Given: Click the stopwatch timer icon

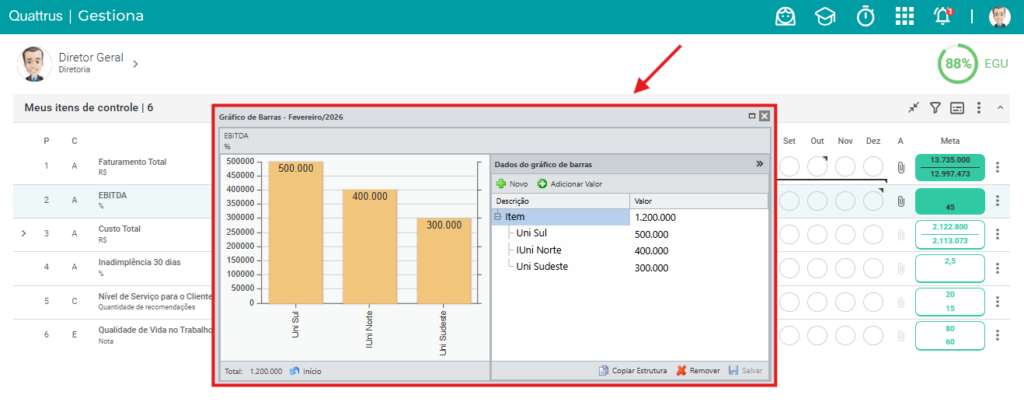Looking at the screenshot, I should 866,16.
